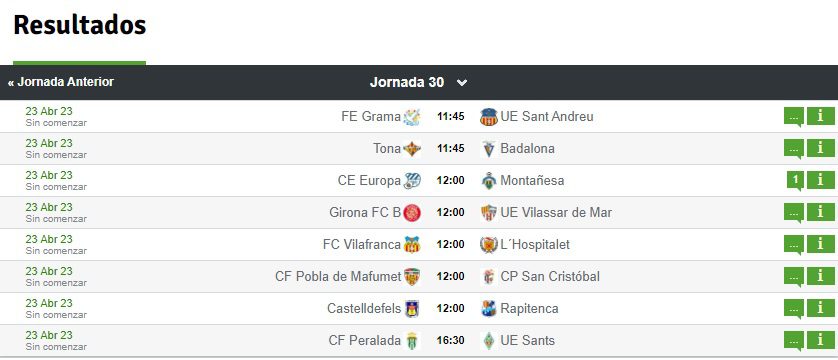Viewport: 838px width, 360px height.
Task: Click FC Vilafranca team crest
Action: pyautogui.click(x=412, y=245)
